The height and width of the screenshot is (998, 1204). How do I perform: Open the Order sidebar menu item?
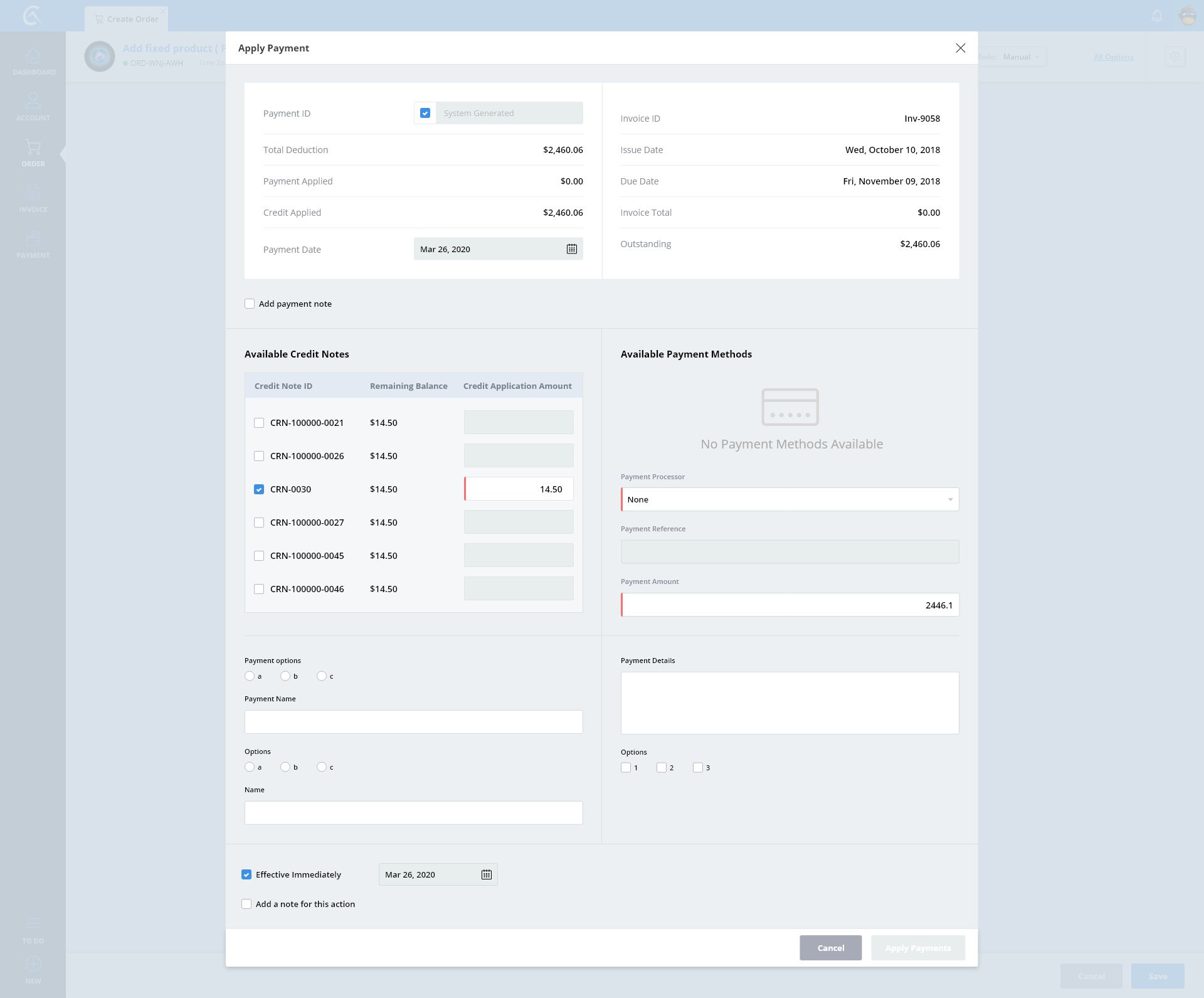pos(33,152)
